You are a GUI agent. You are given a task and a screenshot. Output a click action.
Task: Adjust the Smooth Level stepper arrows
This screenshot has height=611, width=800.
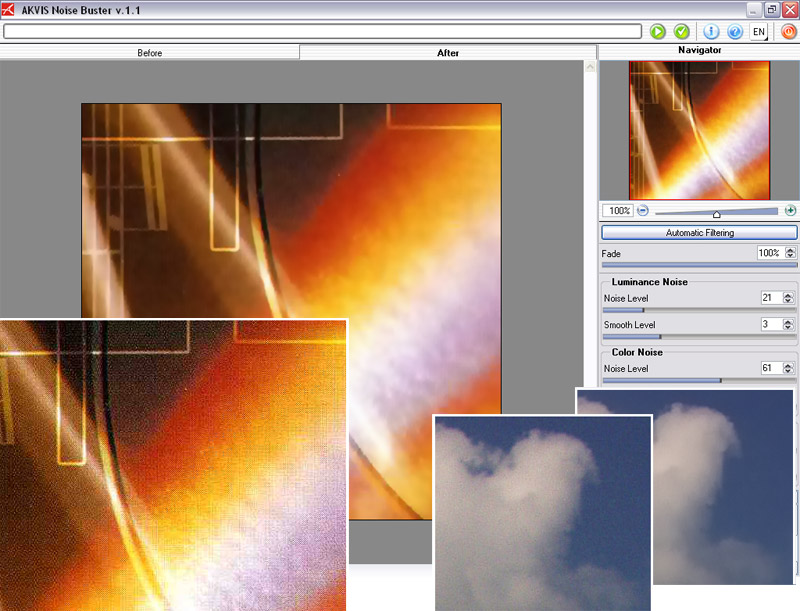(x=788, y=324)
